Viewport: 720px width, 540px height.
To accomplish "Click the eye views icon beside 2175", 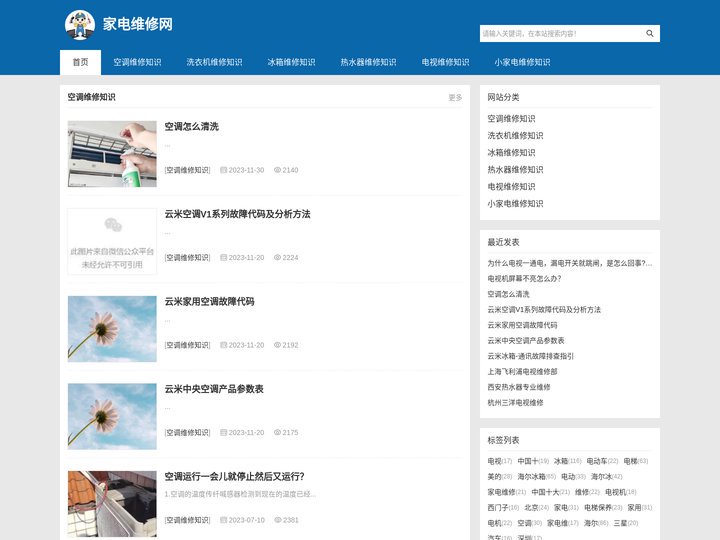I will (277, 432).
